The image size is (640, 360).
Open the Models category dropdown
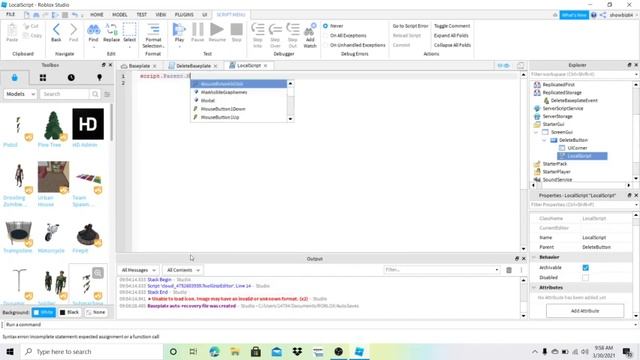(20, 94)
